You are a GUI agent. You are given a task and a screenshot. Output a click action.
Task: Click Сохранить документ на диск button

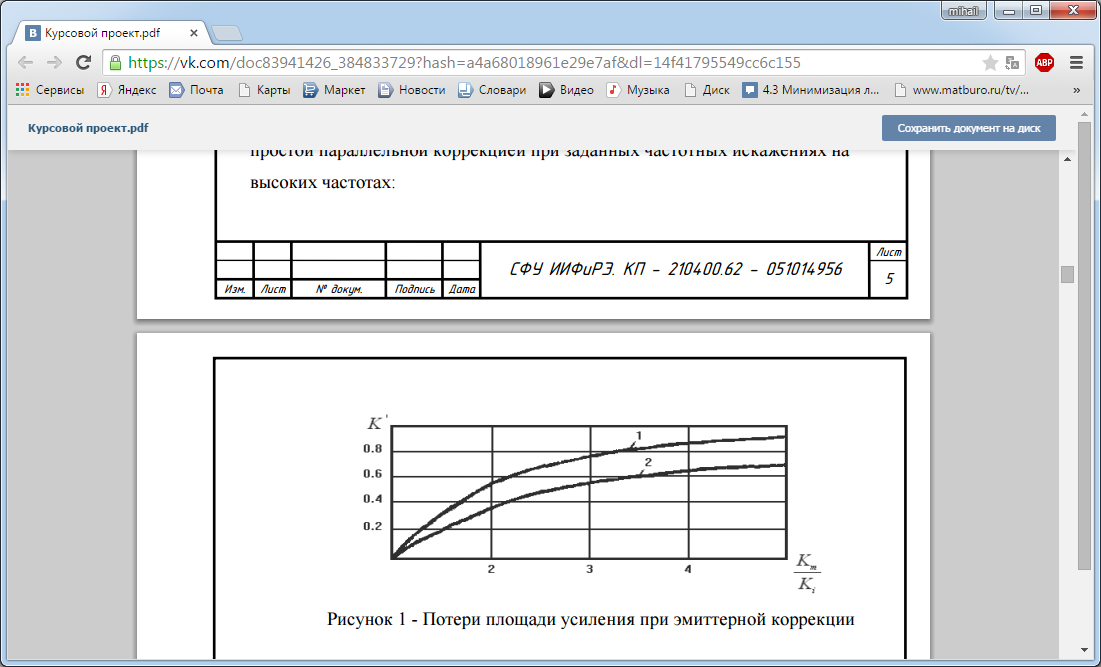point(968,128)
